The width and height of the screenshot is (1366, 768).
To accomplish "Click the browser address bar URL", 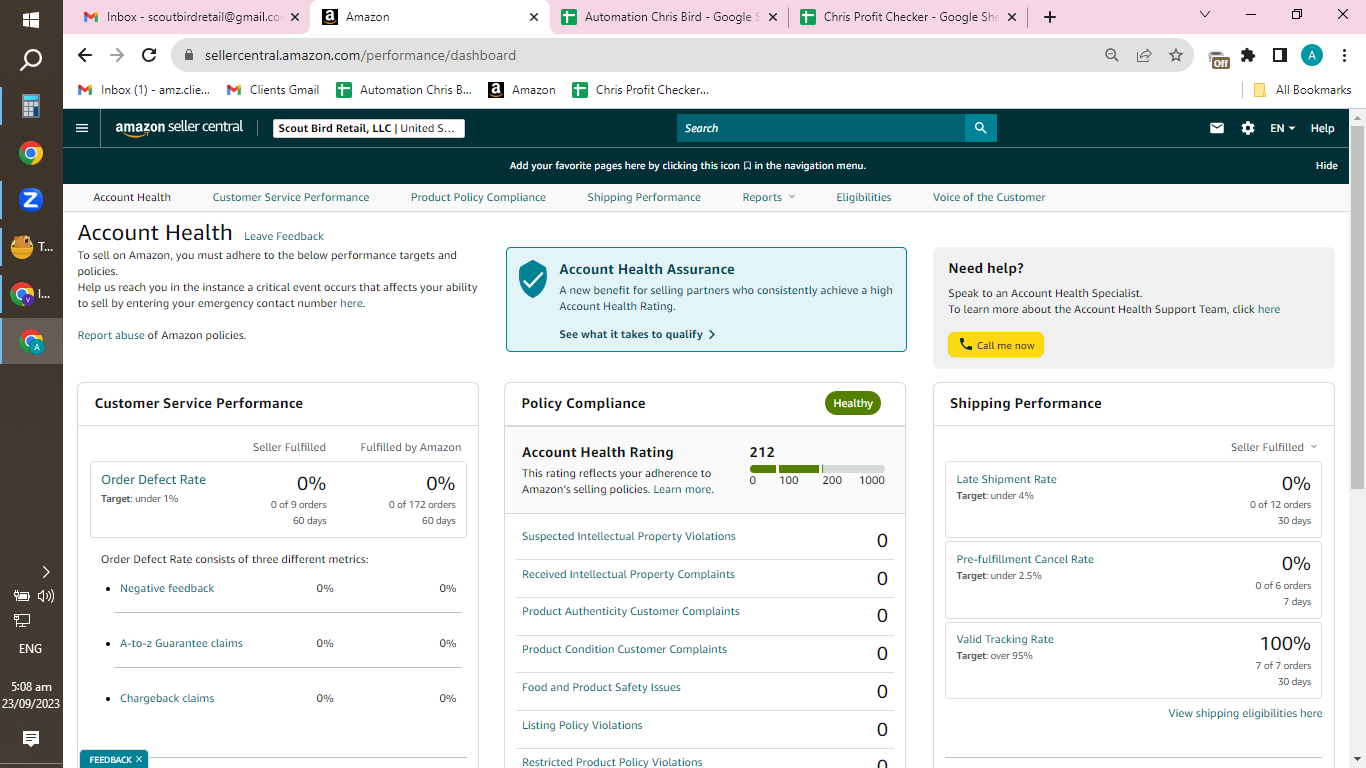I will click(360, 55).
